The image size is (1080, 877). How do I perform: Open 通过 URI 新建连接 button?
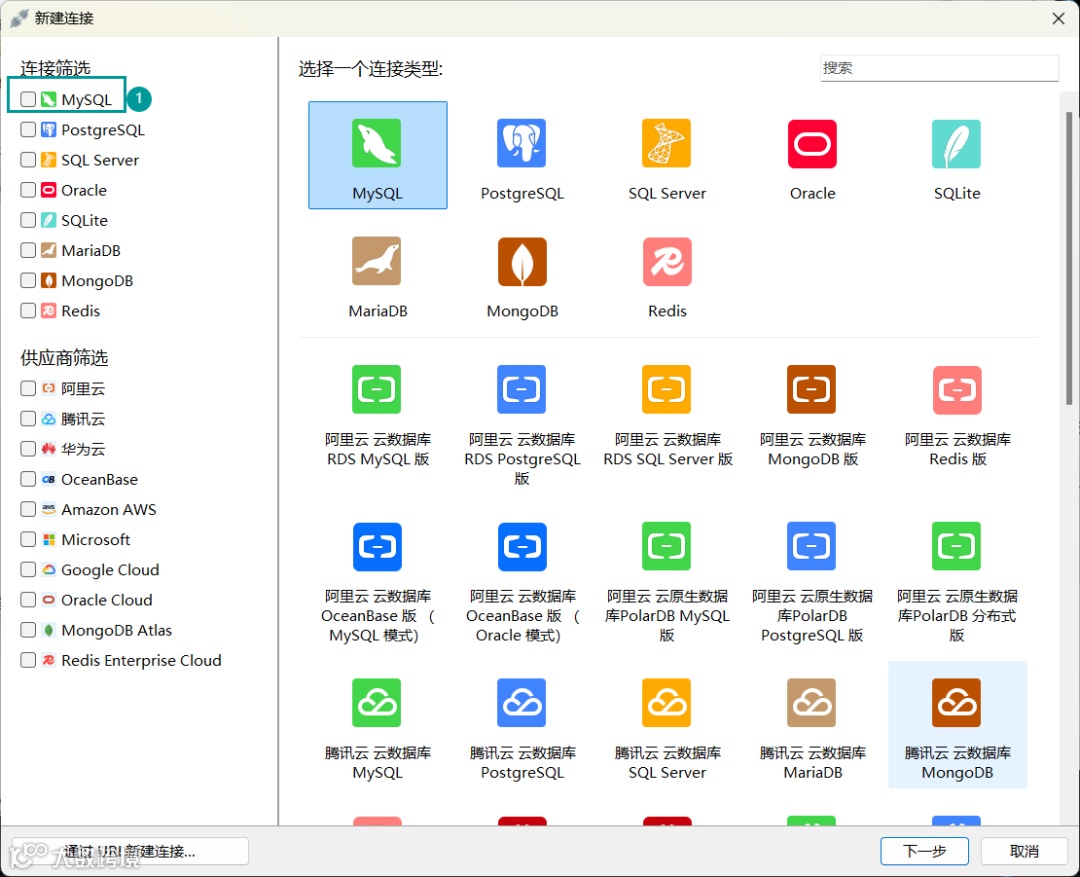pyautogui.click(x=130, y=852)
